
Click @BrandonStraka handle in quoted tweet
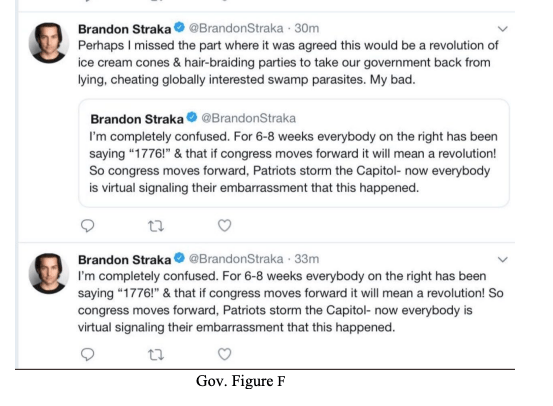pos(248,118)
